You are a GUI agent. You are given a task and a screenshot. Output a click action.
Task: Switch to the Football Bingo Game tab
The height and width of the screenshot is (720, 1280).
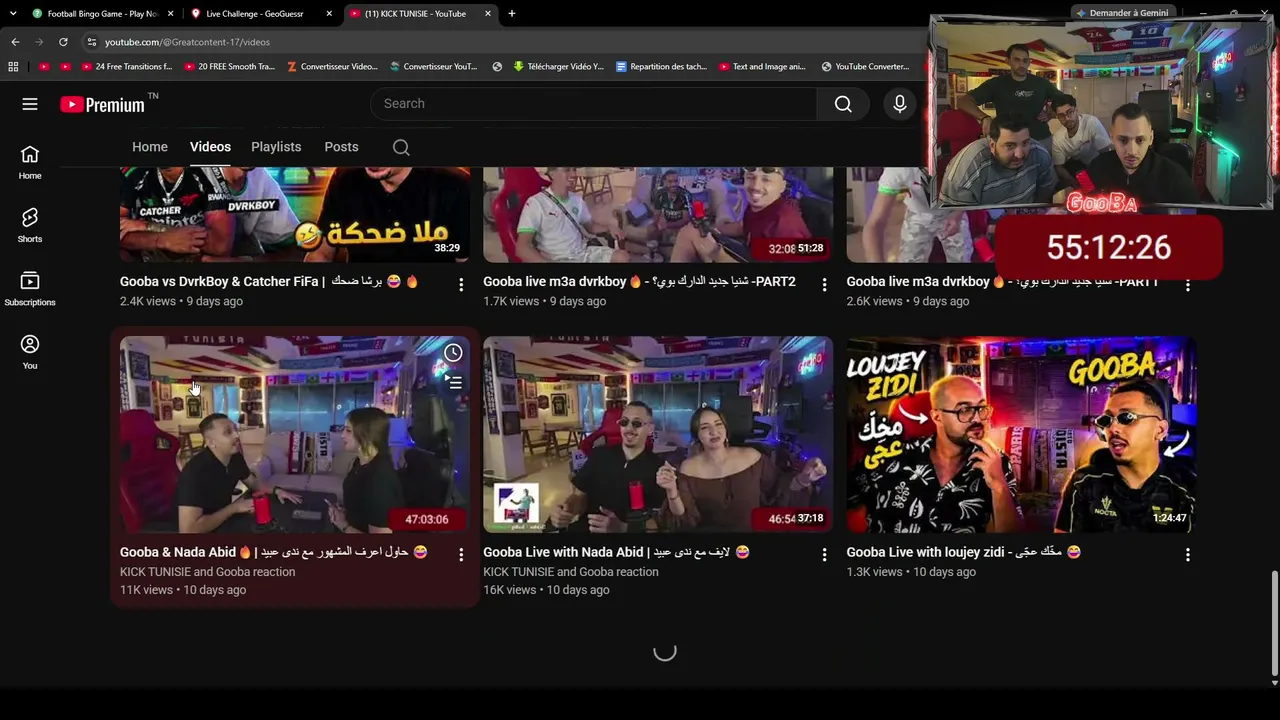tap(103, 14)
